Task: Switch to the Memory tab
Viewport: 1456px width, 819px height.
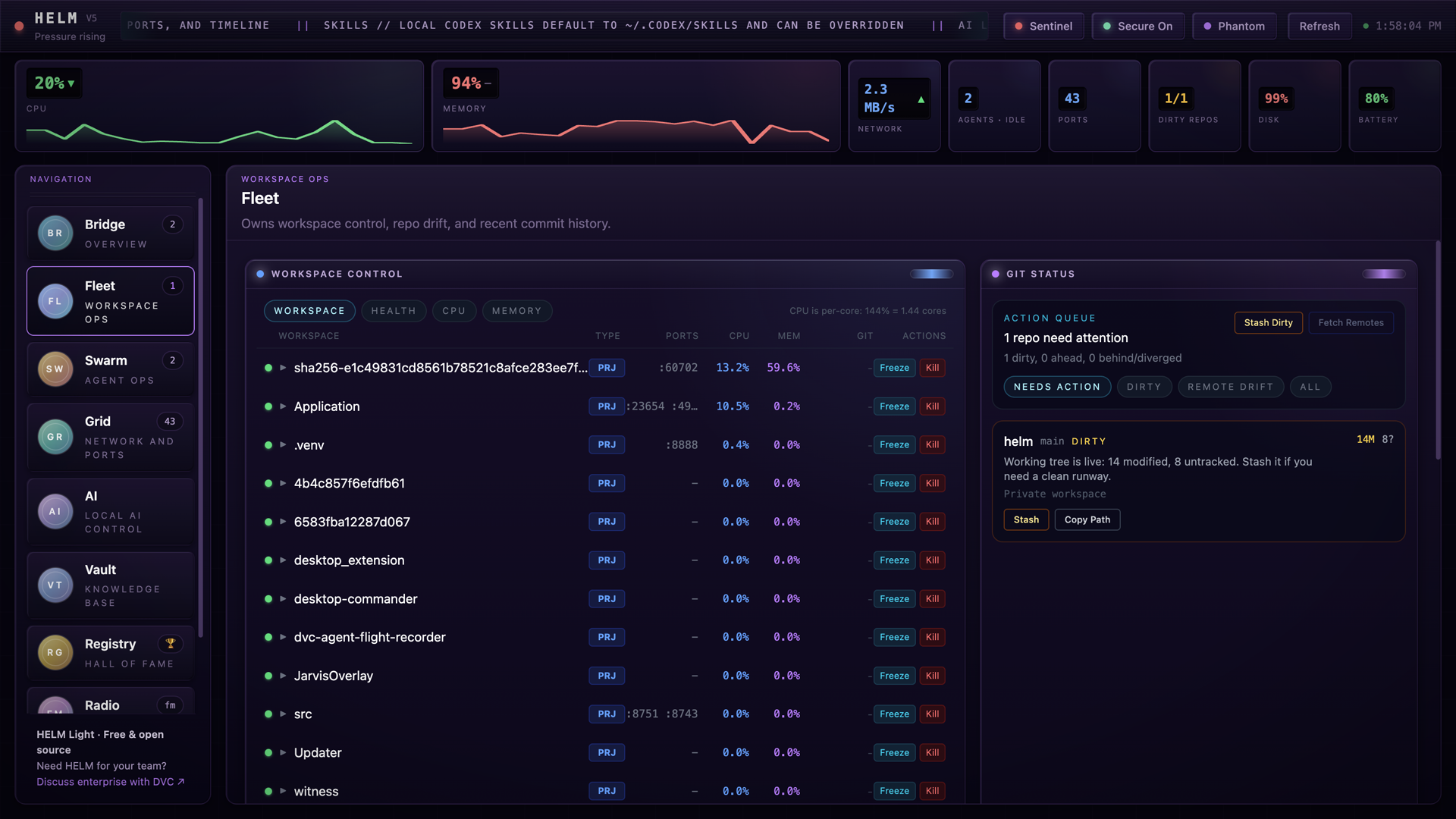Action: (516, 311)
